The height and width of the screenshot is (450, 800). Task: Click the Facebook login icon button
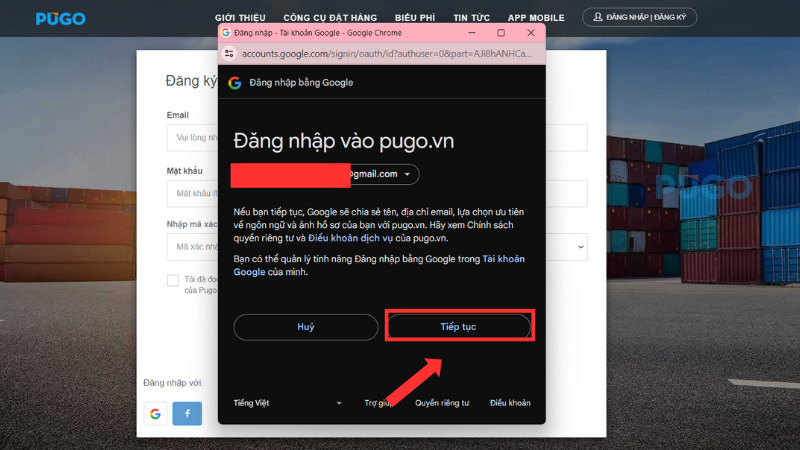click(187, 412)
